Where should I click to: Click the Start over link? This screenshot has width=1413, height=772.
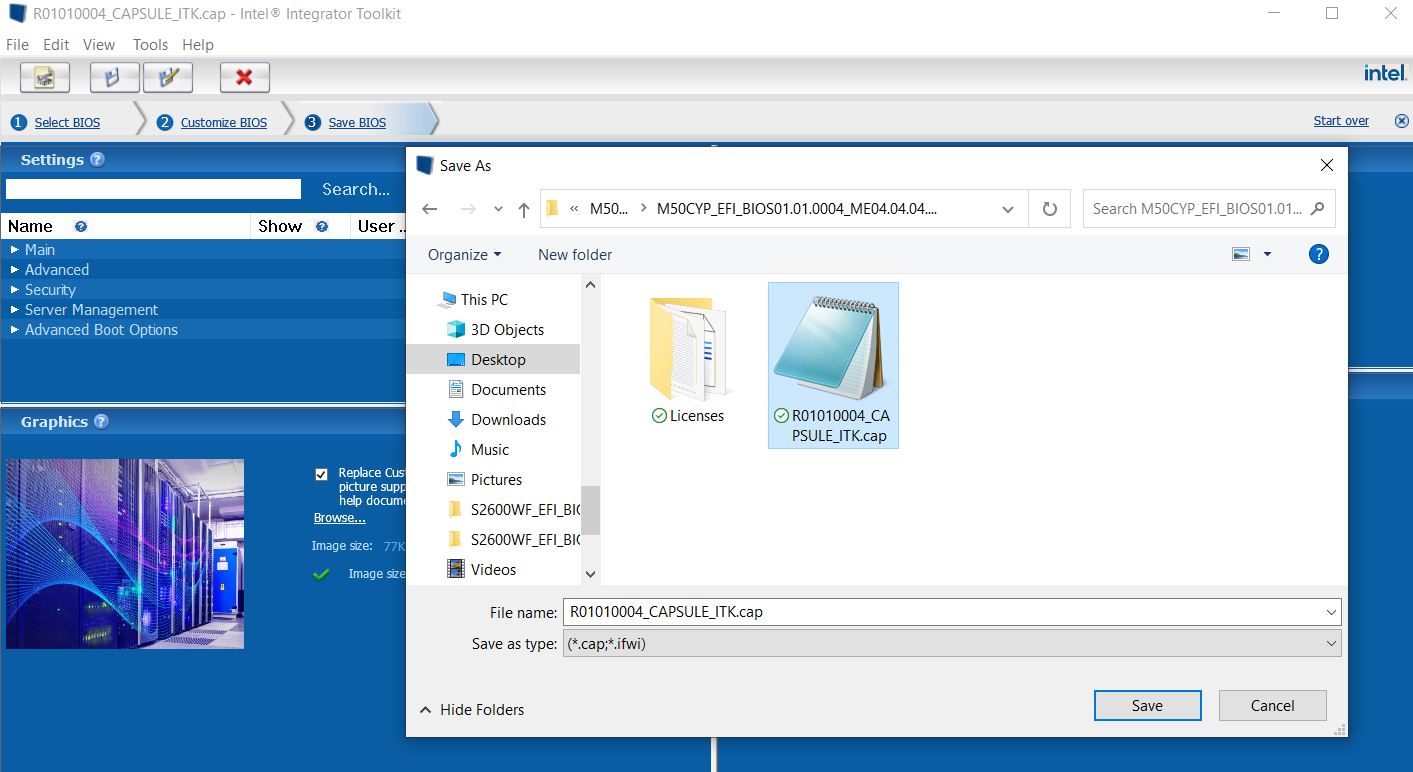[x=1340, y=121]
